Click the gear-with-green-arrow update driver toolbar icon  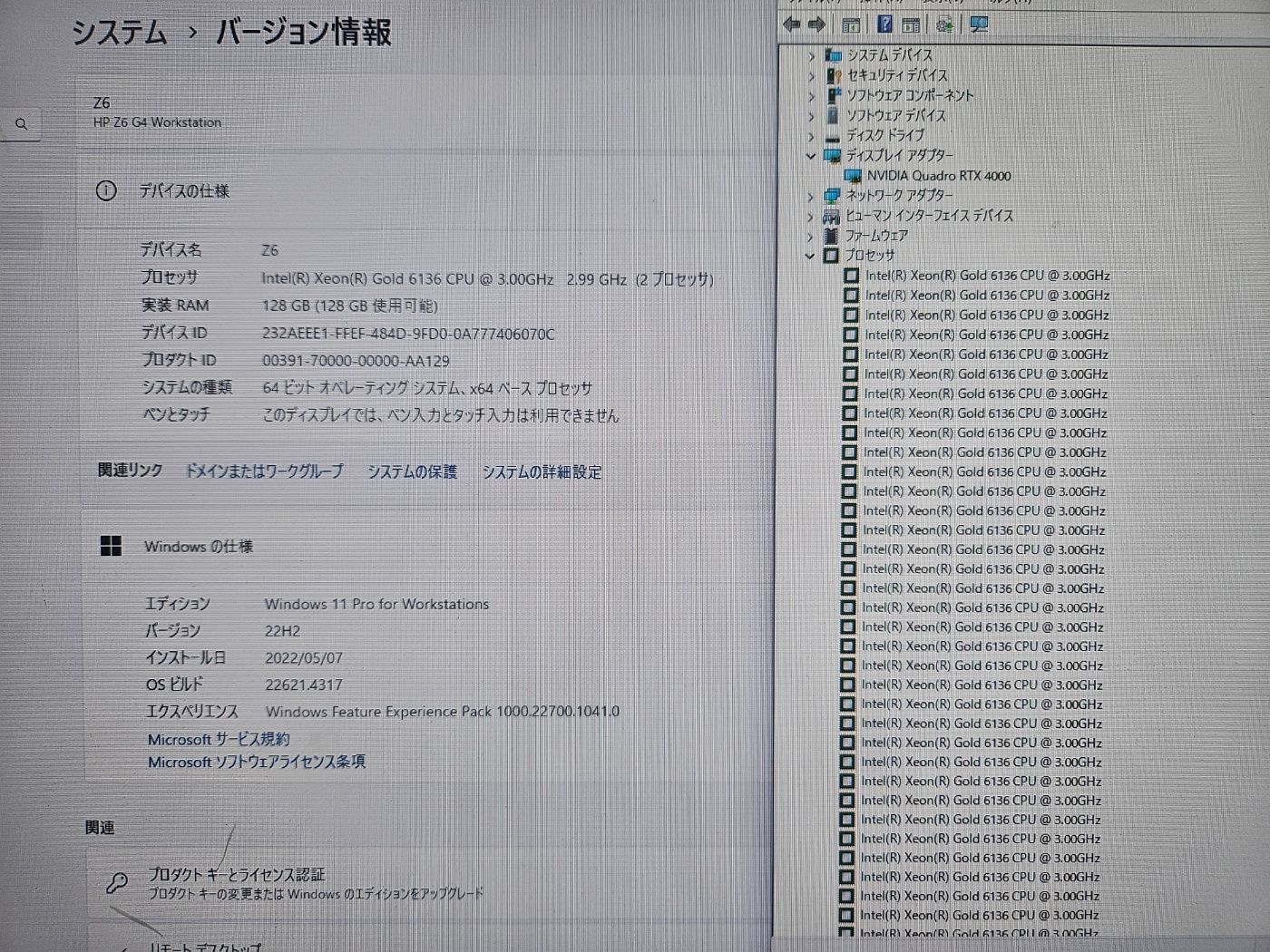pos(944,25)
